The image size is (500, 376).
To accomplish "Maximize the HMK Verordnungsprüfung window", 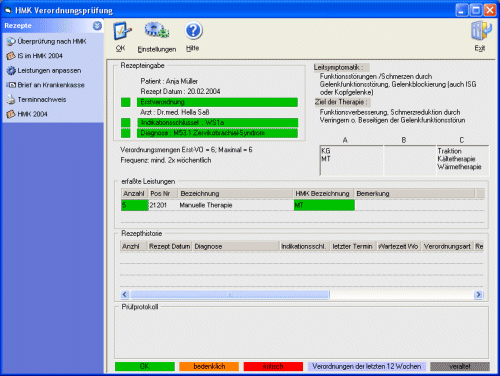I will 476,10.
